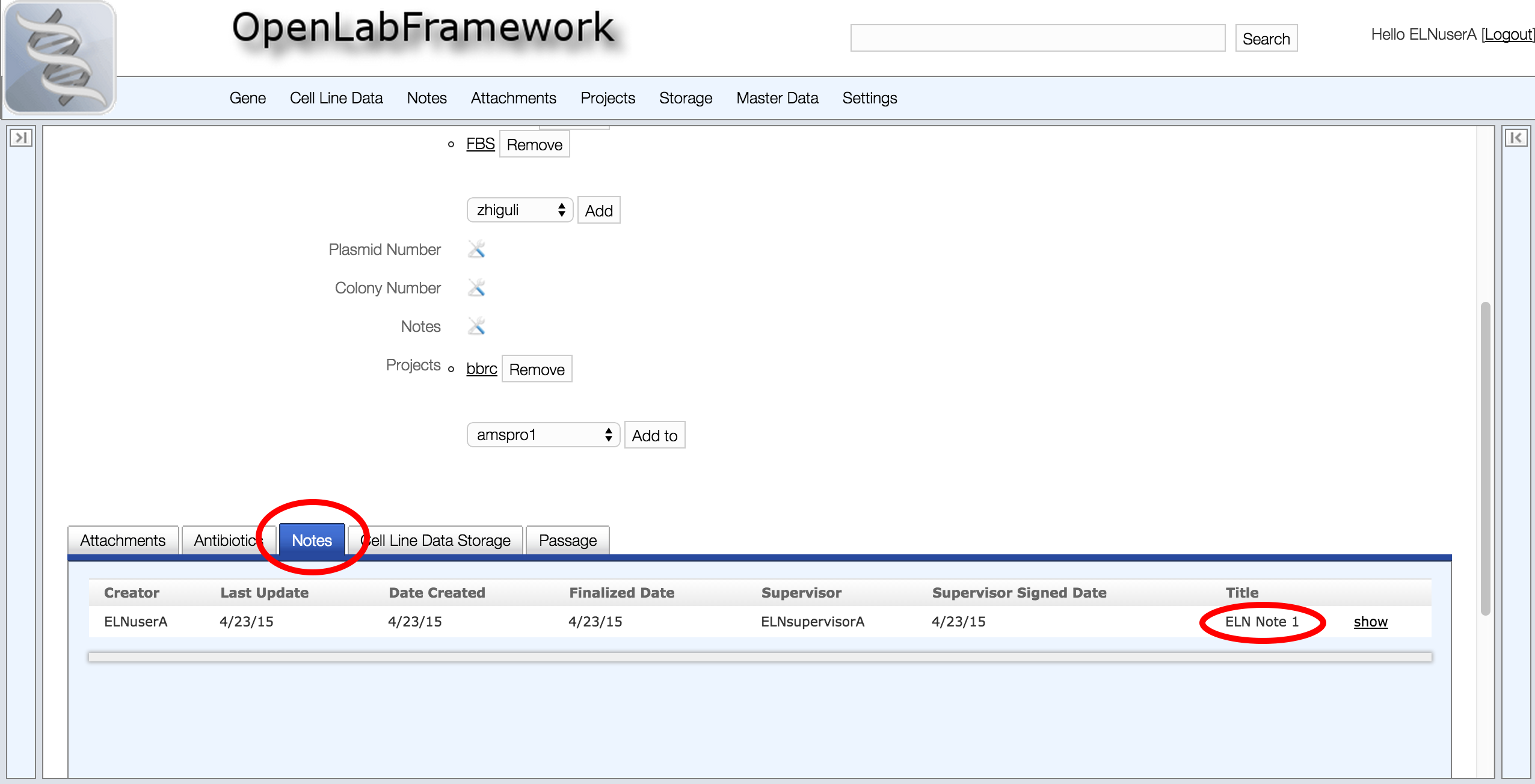
Task: Open the amspro1 project dropdown
Action: point(543,435)
